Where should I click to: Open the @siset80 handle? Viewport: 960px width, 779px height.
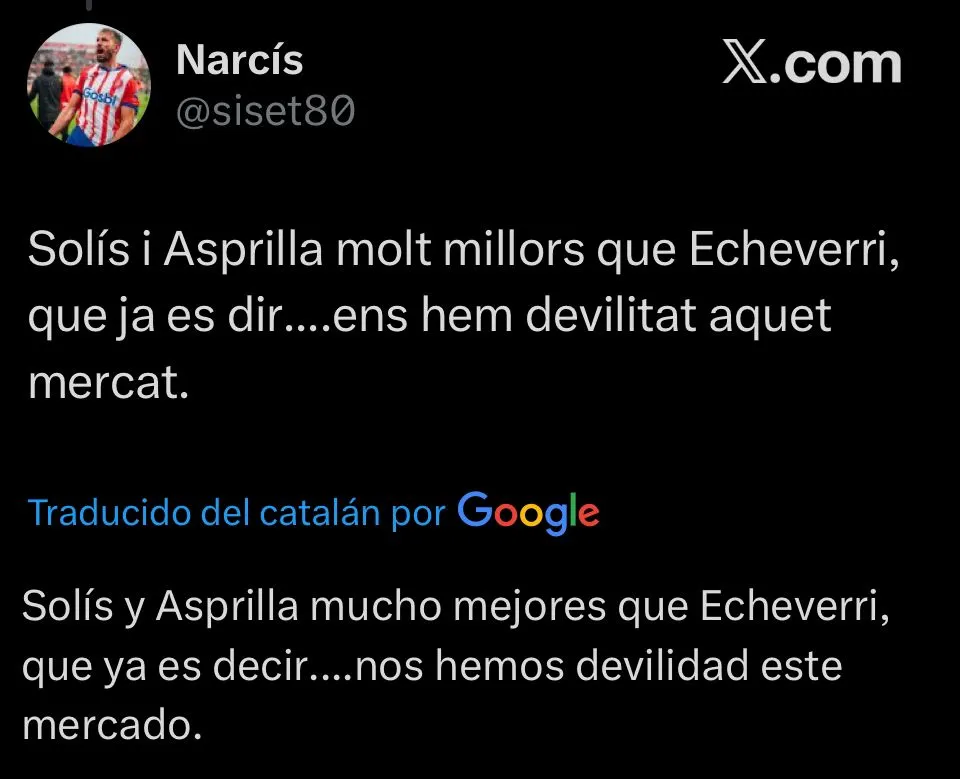265,110
